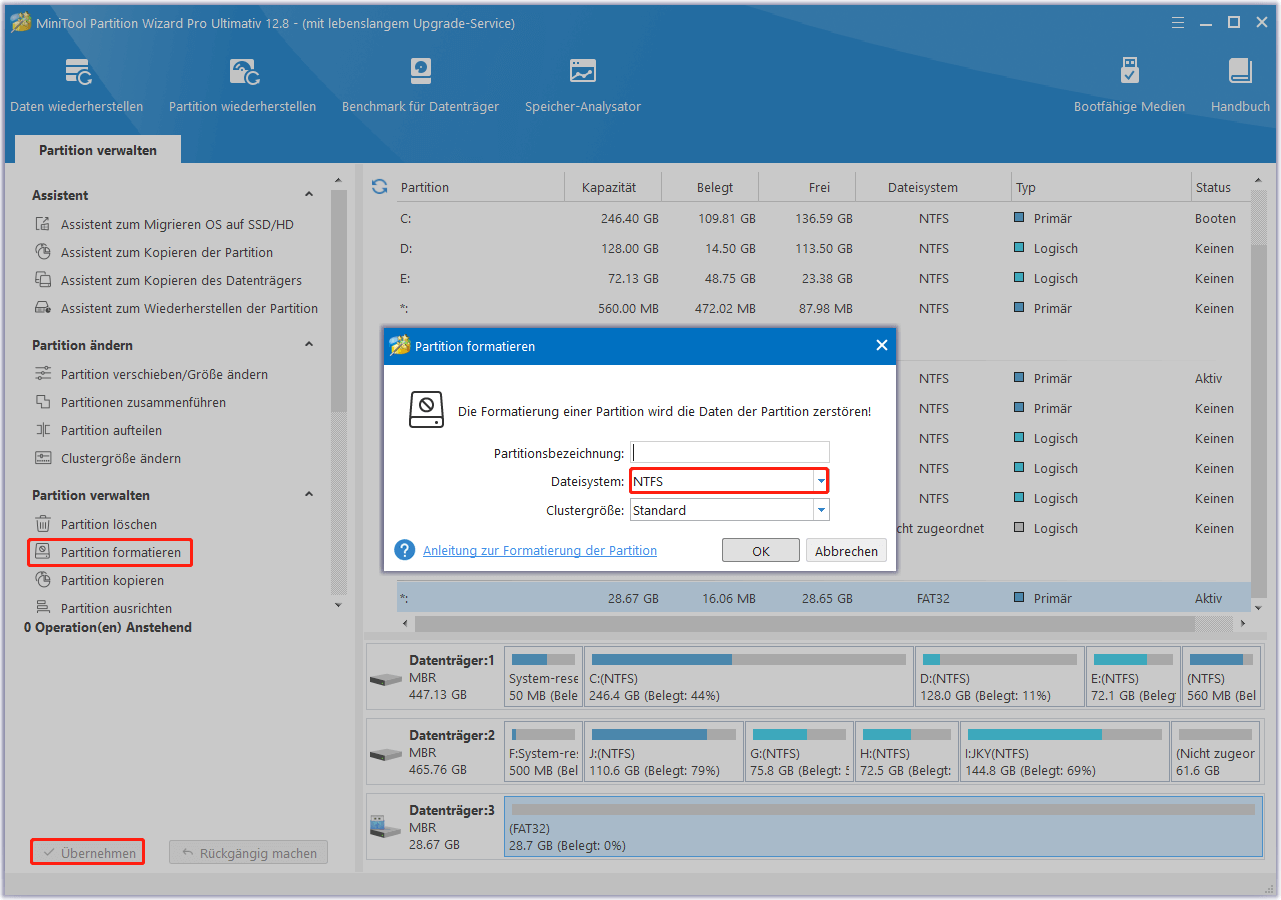Screen dimensions: 1281x900
Task: Open the Handbuch manual
Action: pos(1240,86)
